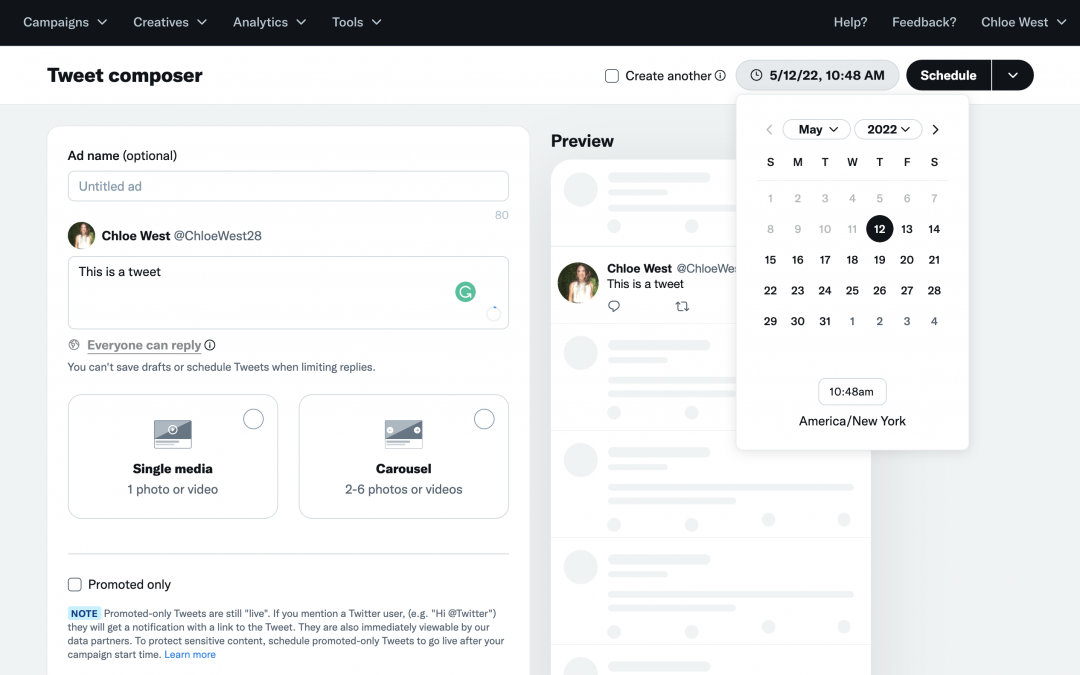Click Chloe West avatar in composer
The image size is (1080, 675).
pos(81,236)
